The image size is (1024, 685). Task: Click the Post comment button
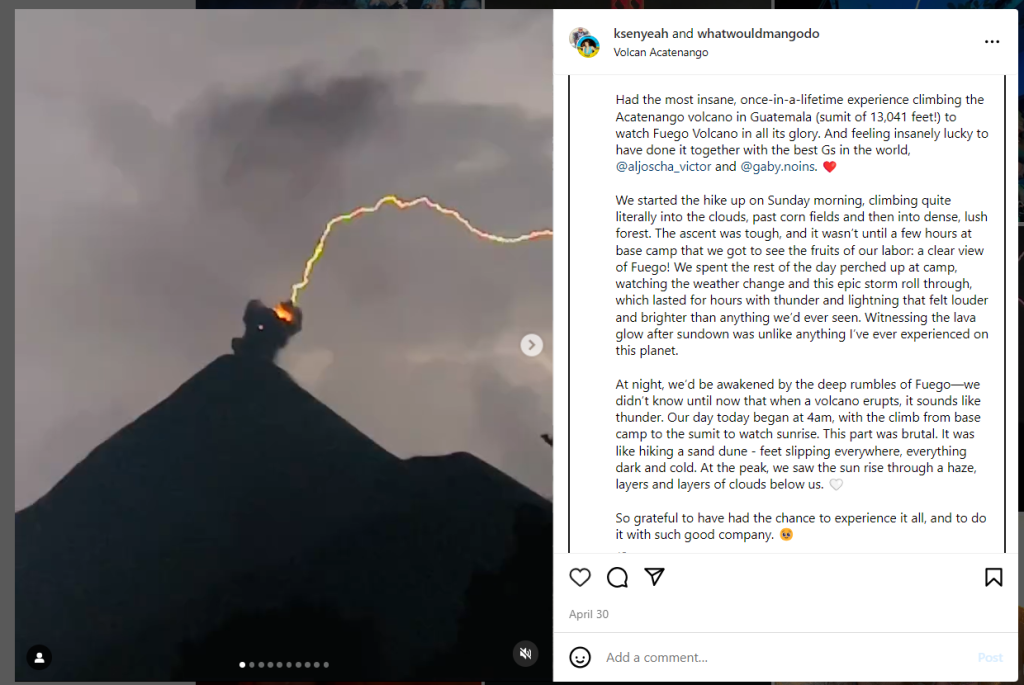989,658
